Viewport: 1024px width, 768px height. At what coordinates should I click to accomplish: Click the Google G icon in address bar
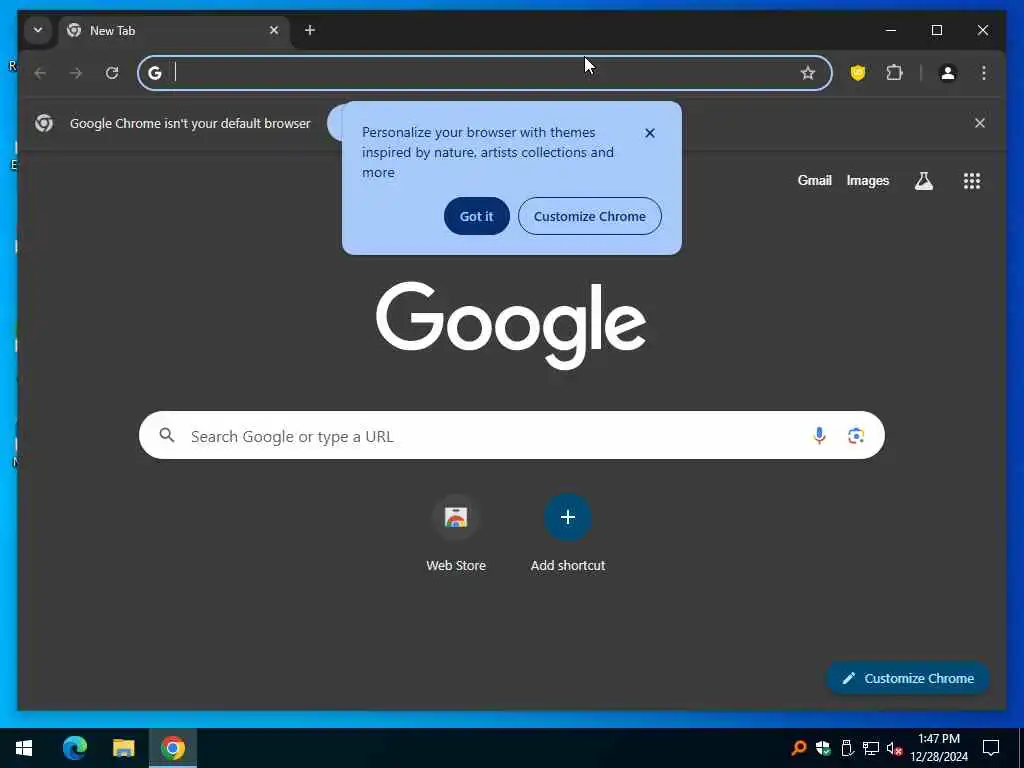pyautogui.click(x=155, y=73)
